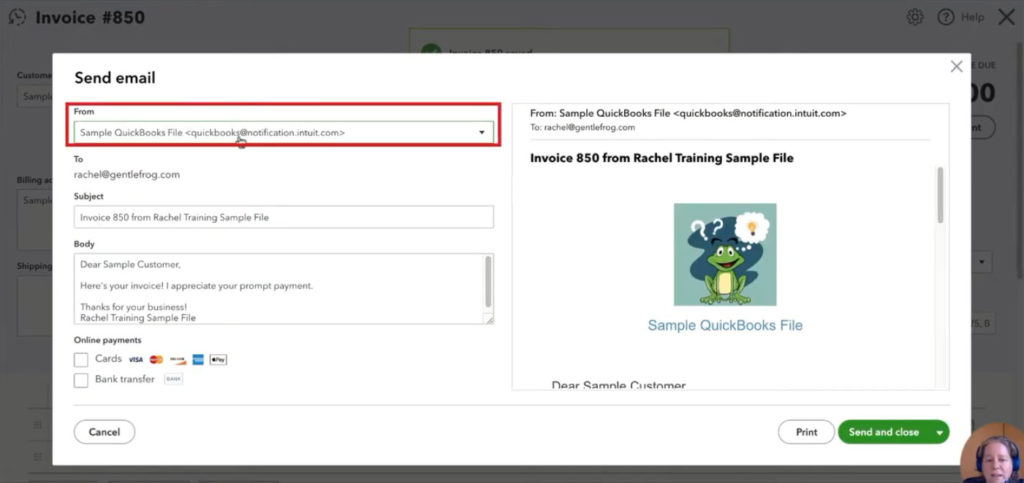Enable Cards online payment checkbox
1024x483 pixels.
81,359
